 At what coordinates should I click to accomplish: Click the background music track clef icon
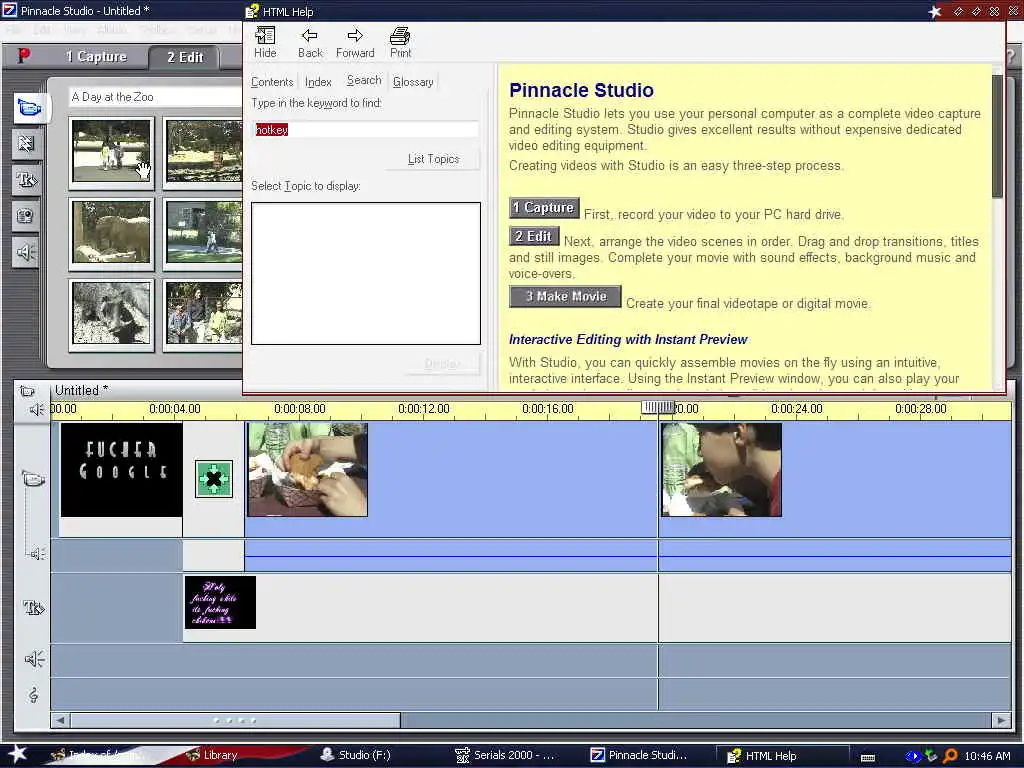pos(33,694)
